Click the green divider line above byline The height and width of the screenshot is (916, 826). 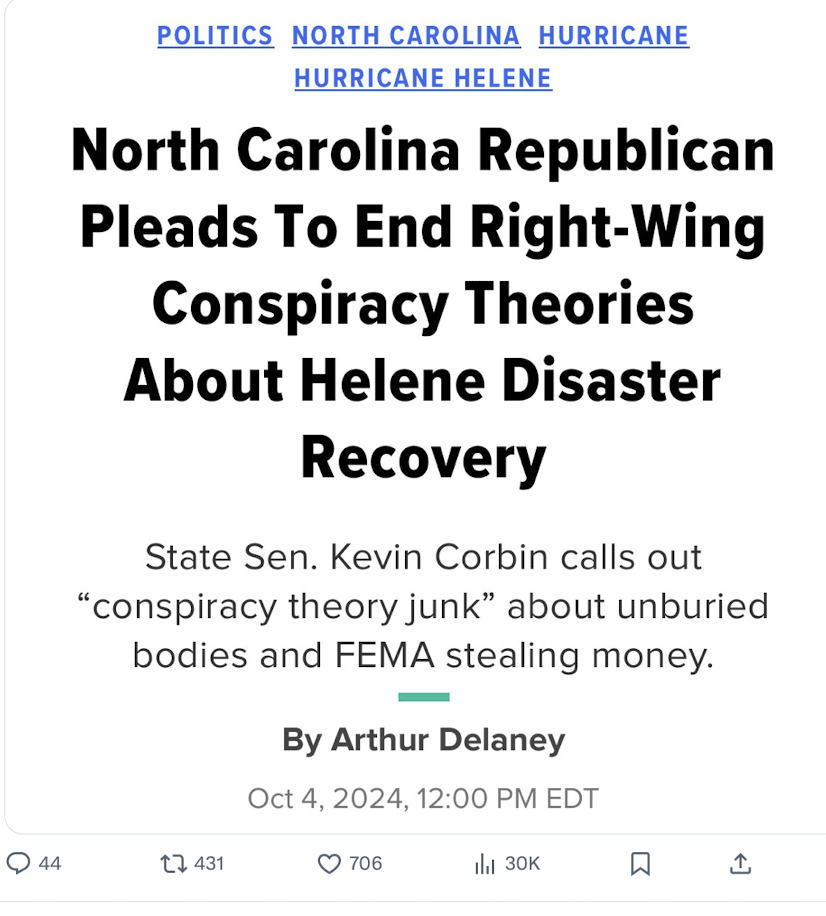(x=423, y=697)
